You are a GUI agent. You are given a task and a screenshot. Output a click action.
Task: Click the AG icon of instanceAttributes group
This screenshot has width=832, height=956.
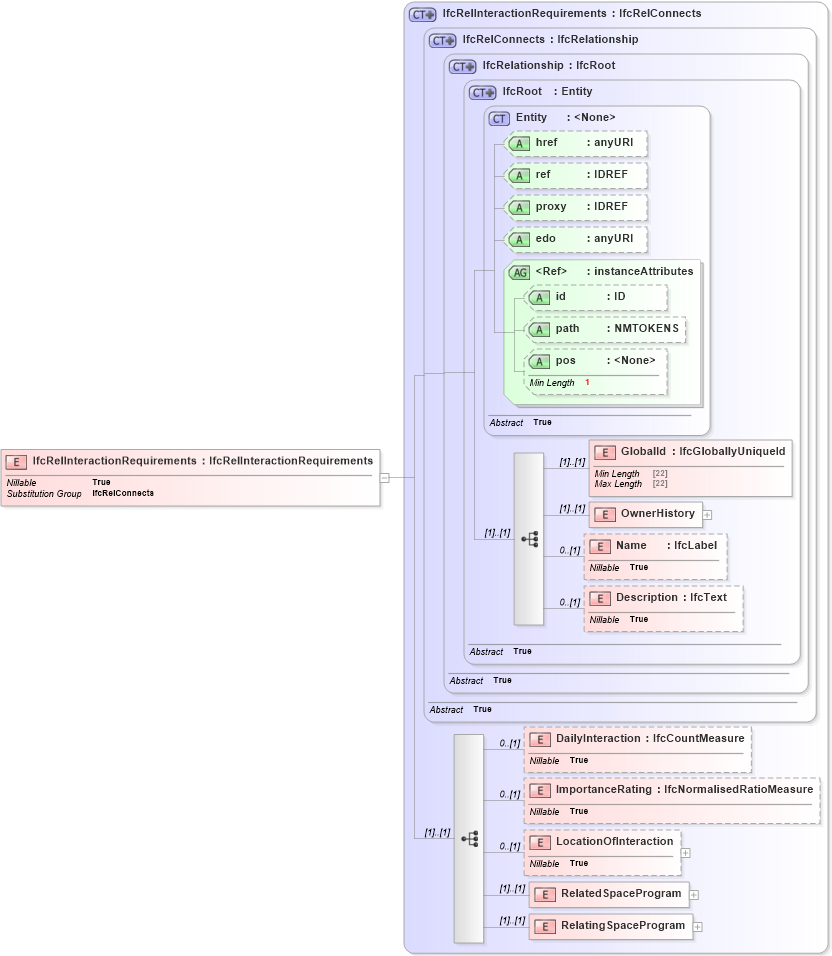[x=519, y=271]
